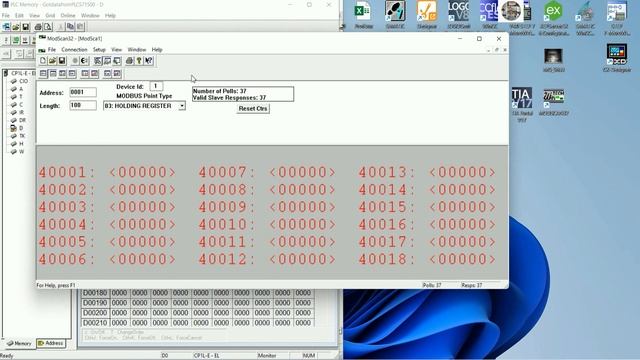
Task: Open ModScan32 Setup menu
Action: [99, 49]
